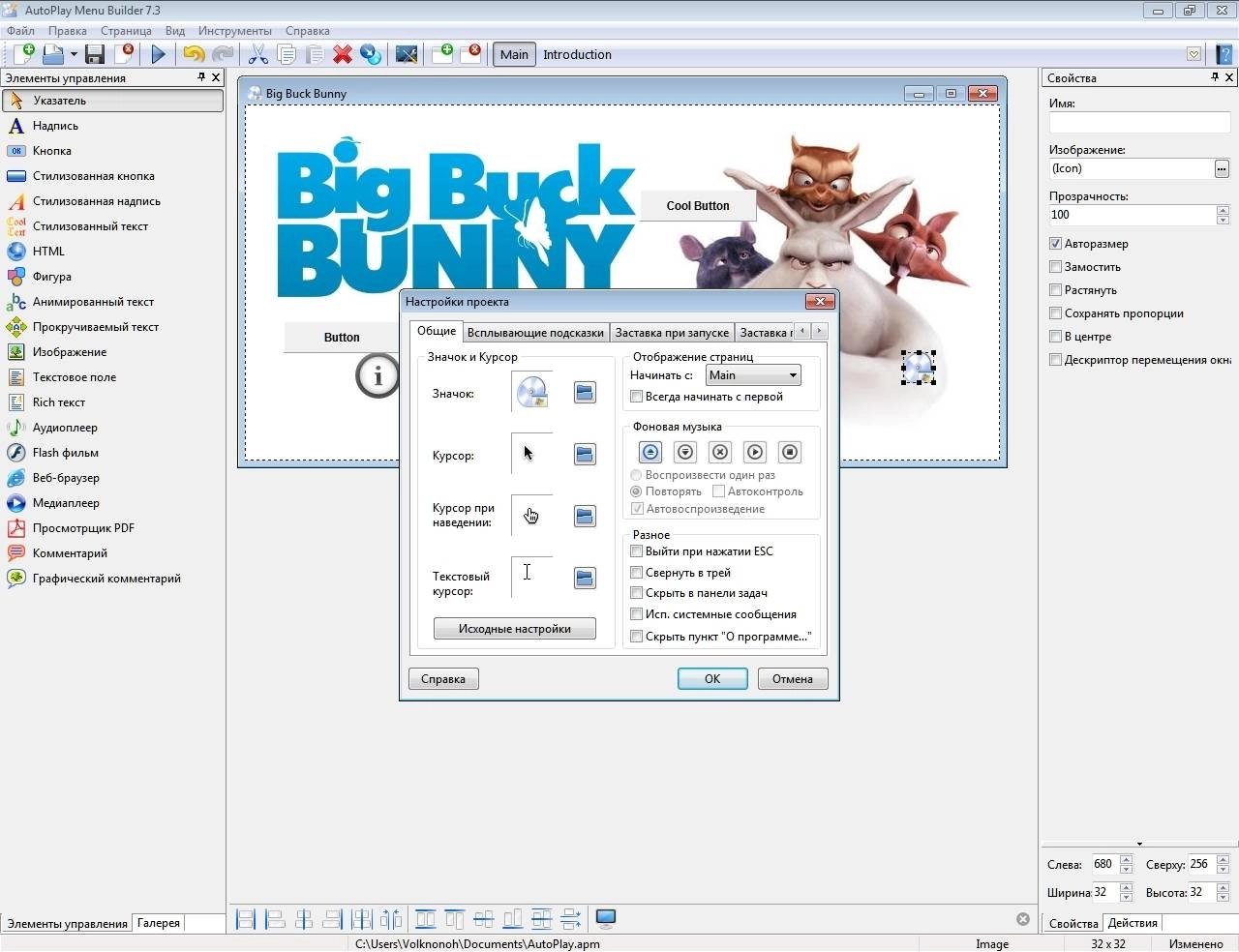
Task: Check Скрыть в панели задач
Action: point(636,593)
